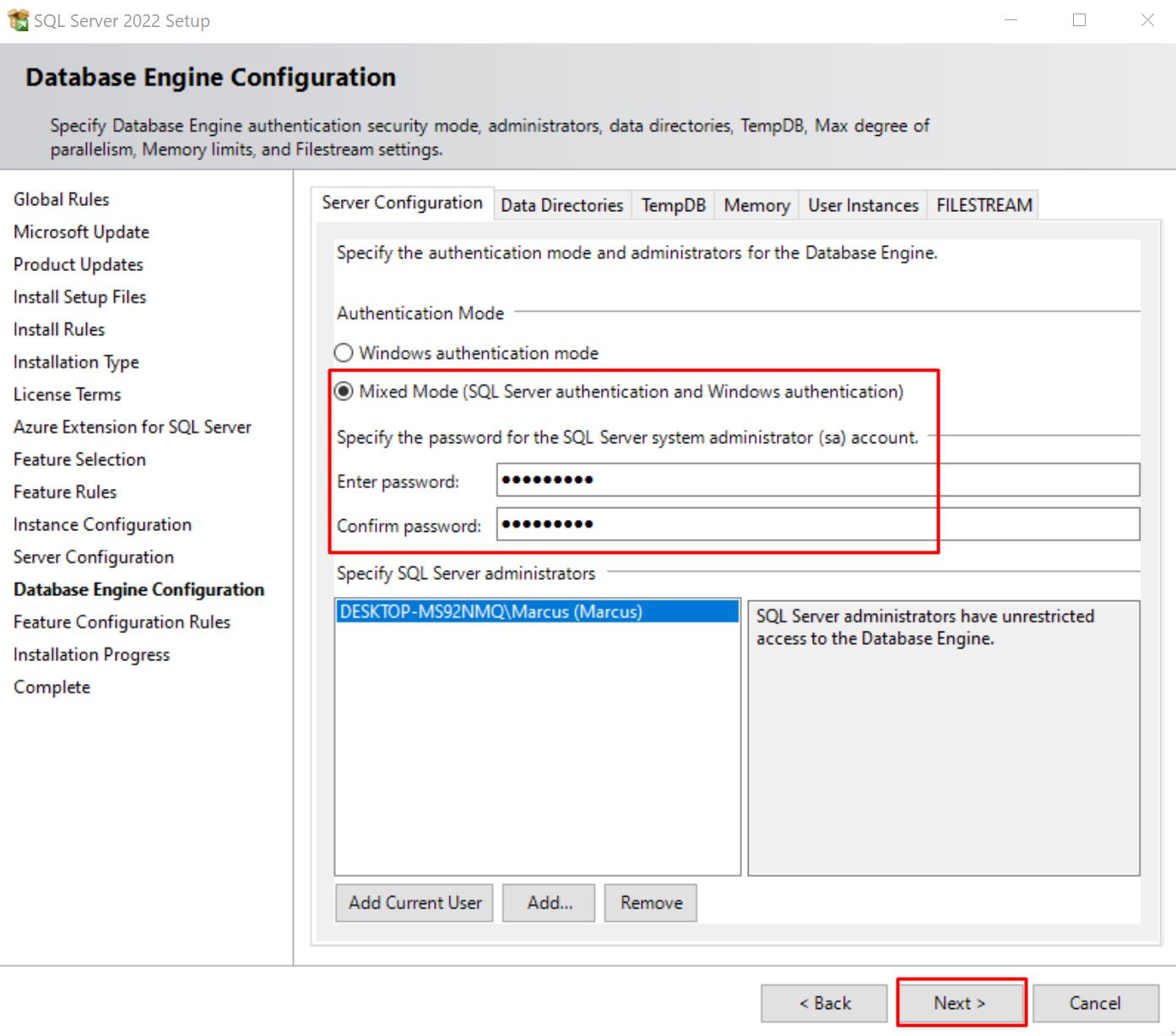
Task: Click the SQL Server Setup title bar icon
Action: pyautogui.click(x=18, y=19)
